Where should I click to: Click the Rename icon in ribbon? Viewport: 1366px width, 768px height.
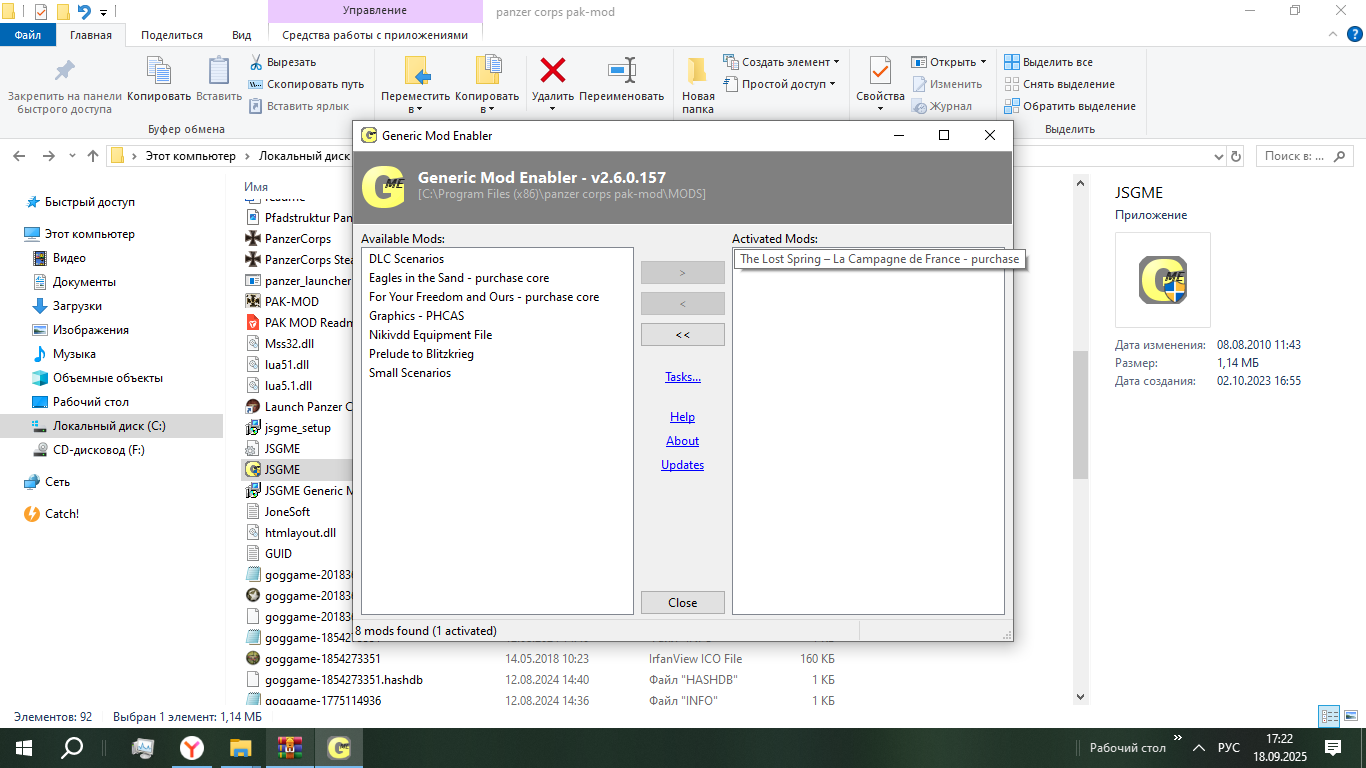[x=621, y=71]
